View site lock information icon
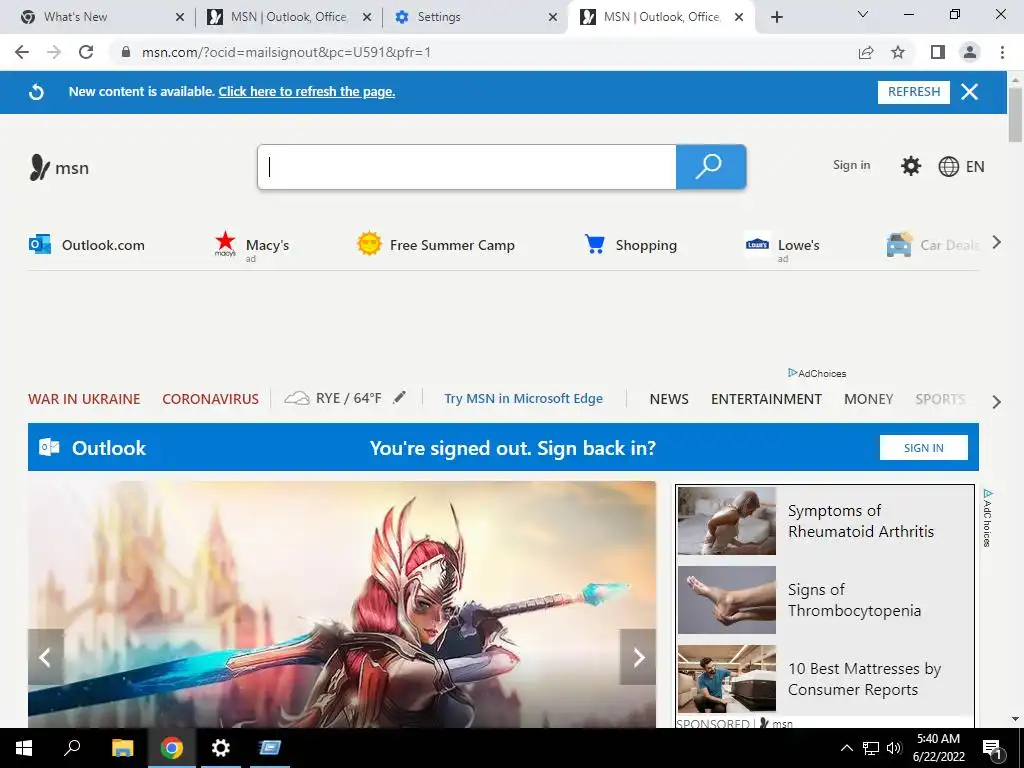1024x768 pixels. pyautogui.click(x=126, y=52)
